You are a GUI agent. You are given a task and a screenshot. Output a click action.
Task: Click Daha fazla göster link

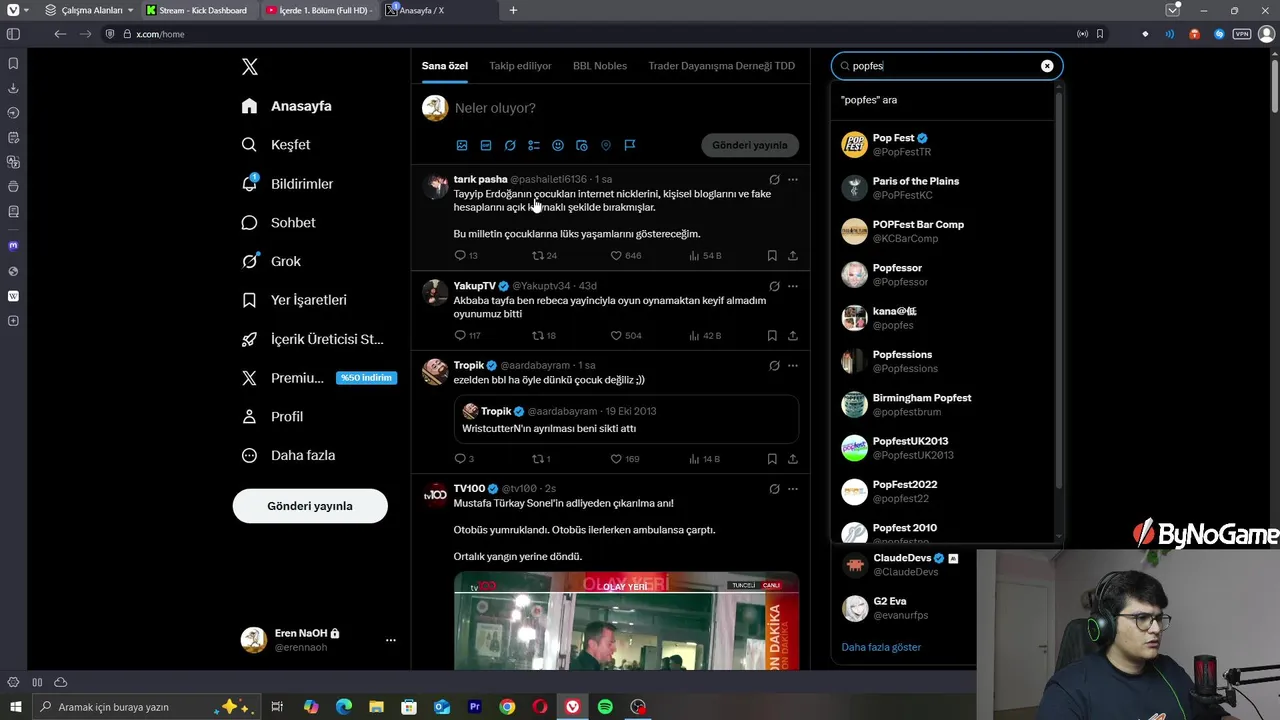coord(881,647)
